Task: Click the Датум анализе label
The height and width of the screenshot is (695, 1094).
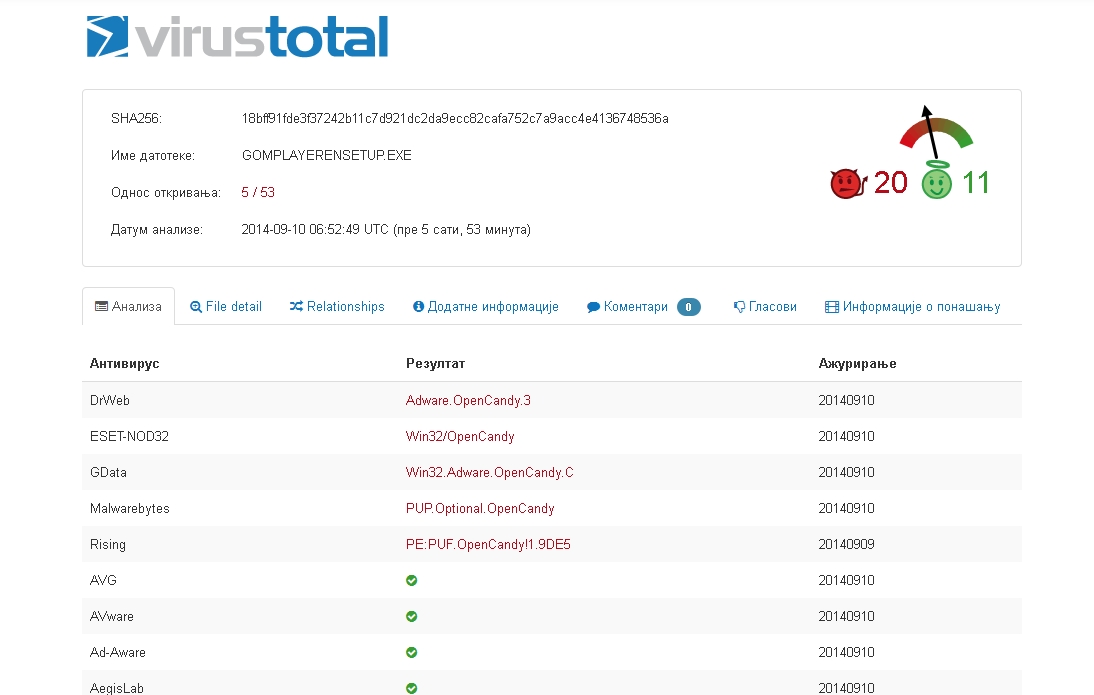Action: [x=156, y=230]
